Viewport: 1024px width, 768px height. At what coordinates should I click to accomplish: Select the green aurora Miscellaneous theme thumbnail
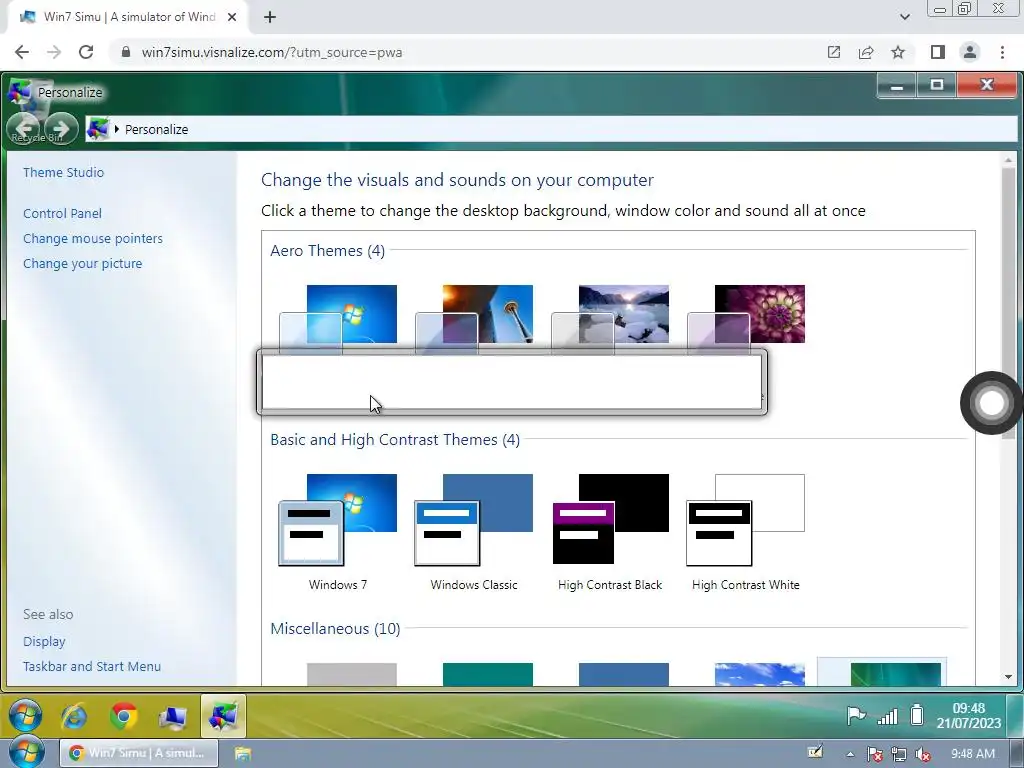point(895,674)
